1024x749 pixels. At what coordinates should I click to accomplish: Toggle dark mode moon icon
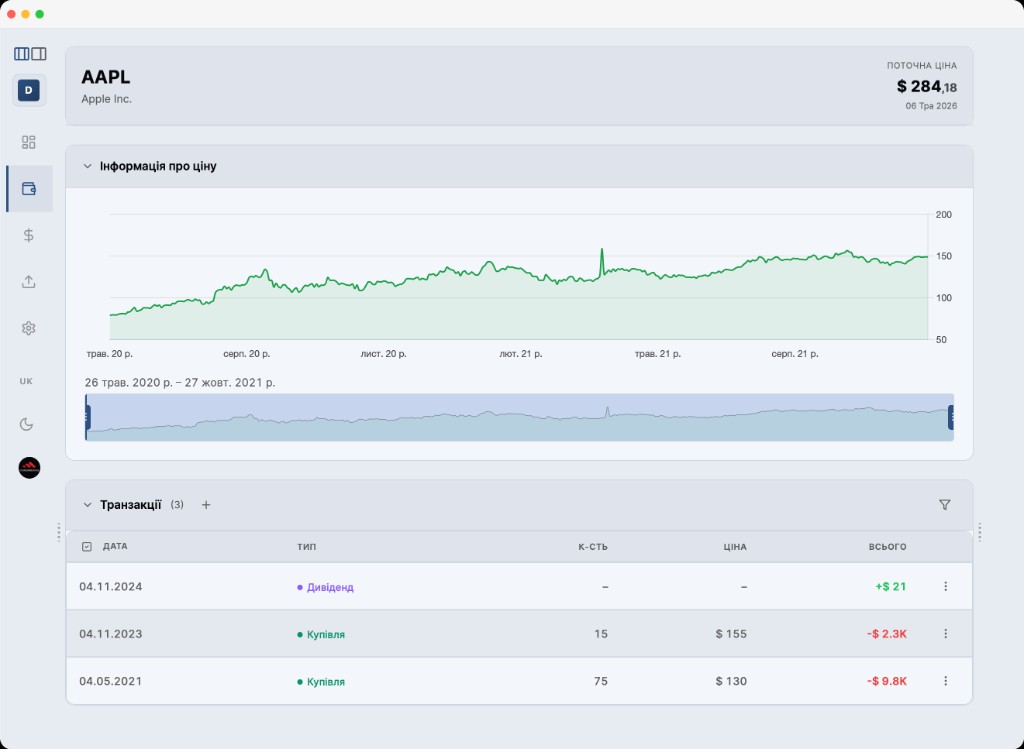pos(26,424)
